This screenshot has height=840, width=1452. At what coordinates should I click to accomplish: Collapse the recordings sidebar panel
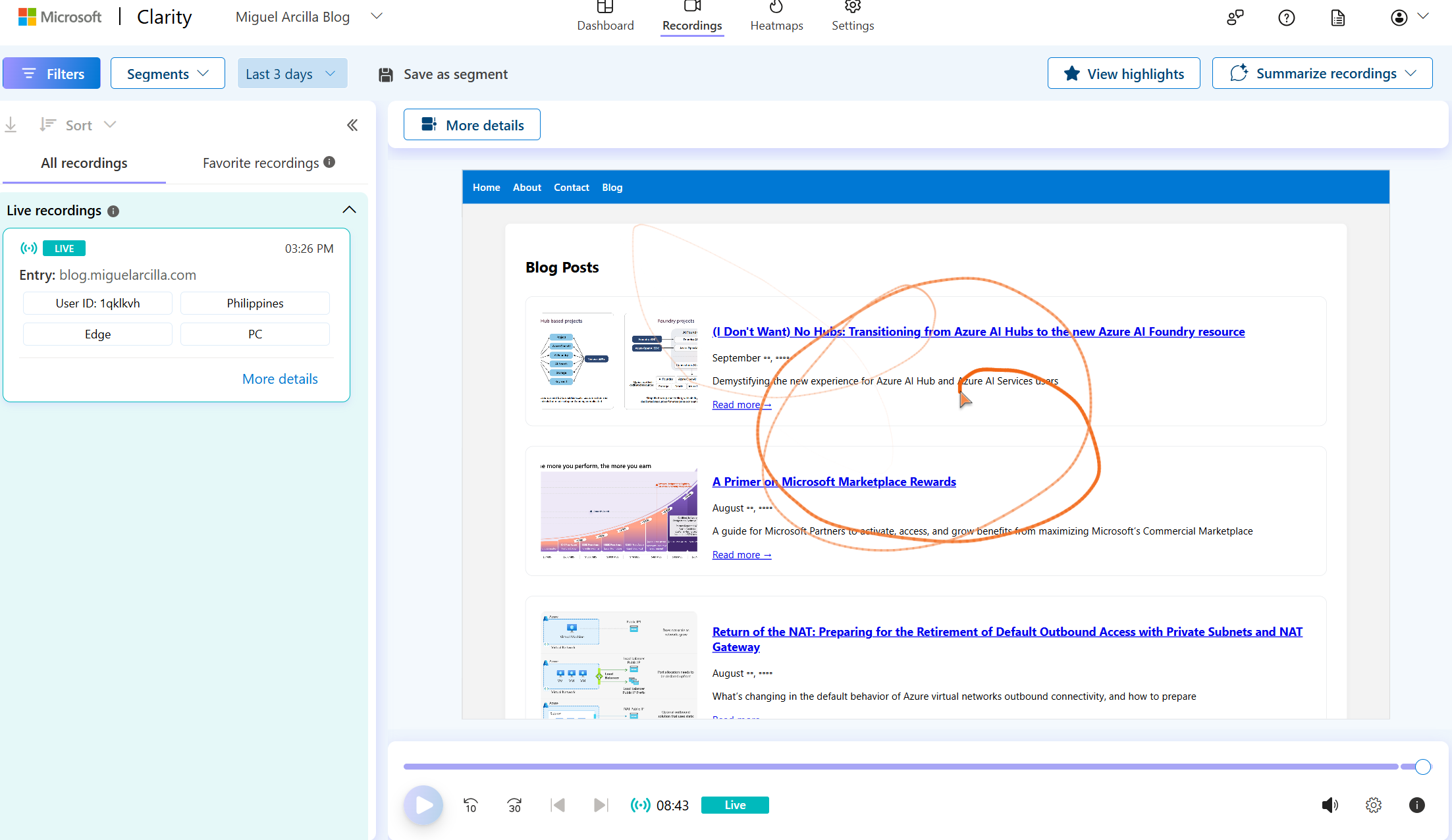click(x=352, y=124)
